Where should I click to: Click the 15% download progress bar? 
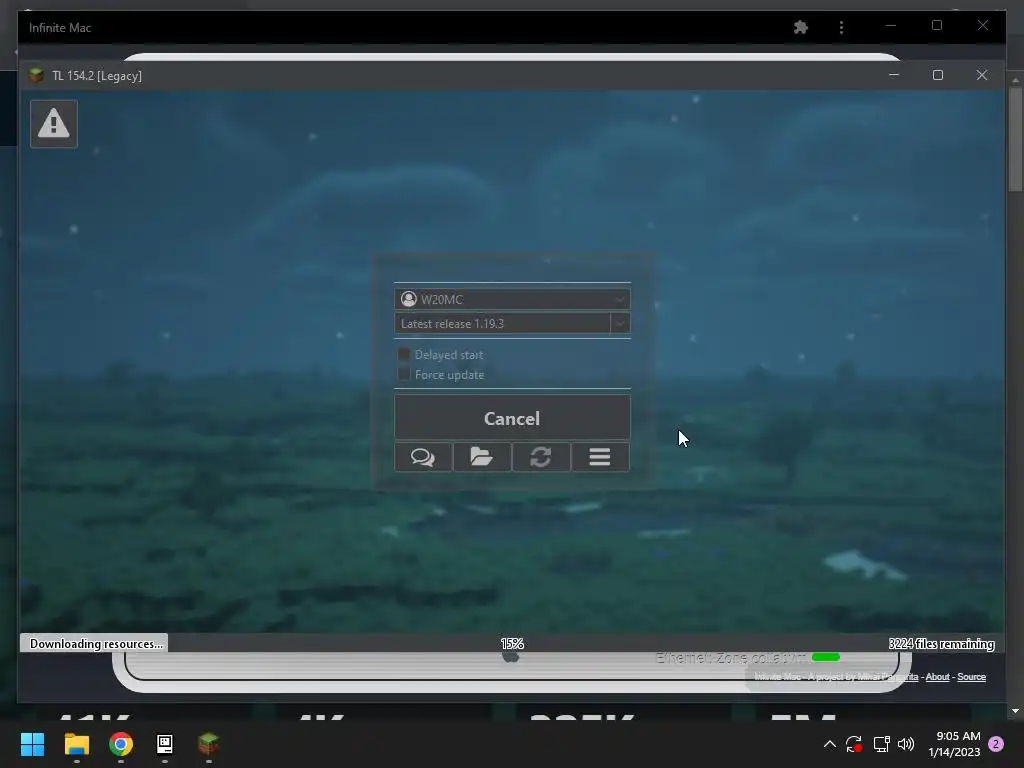[x=512, y=643]
